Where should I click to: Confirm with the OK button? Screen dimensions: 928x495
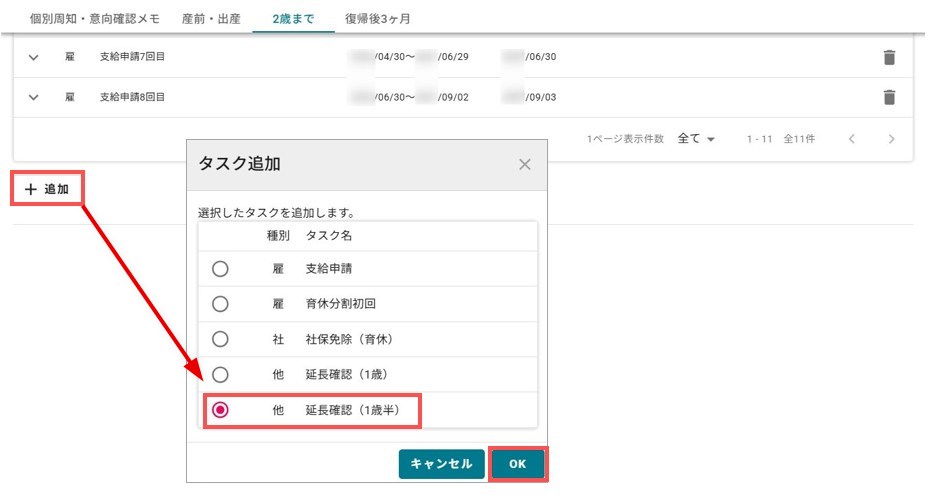point(518,464)
